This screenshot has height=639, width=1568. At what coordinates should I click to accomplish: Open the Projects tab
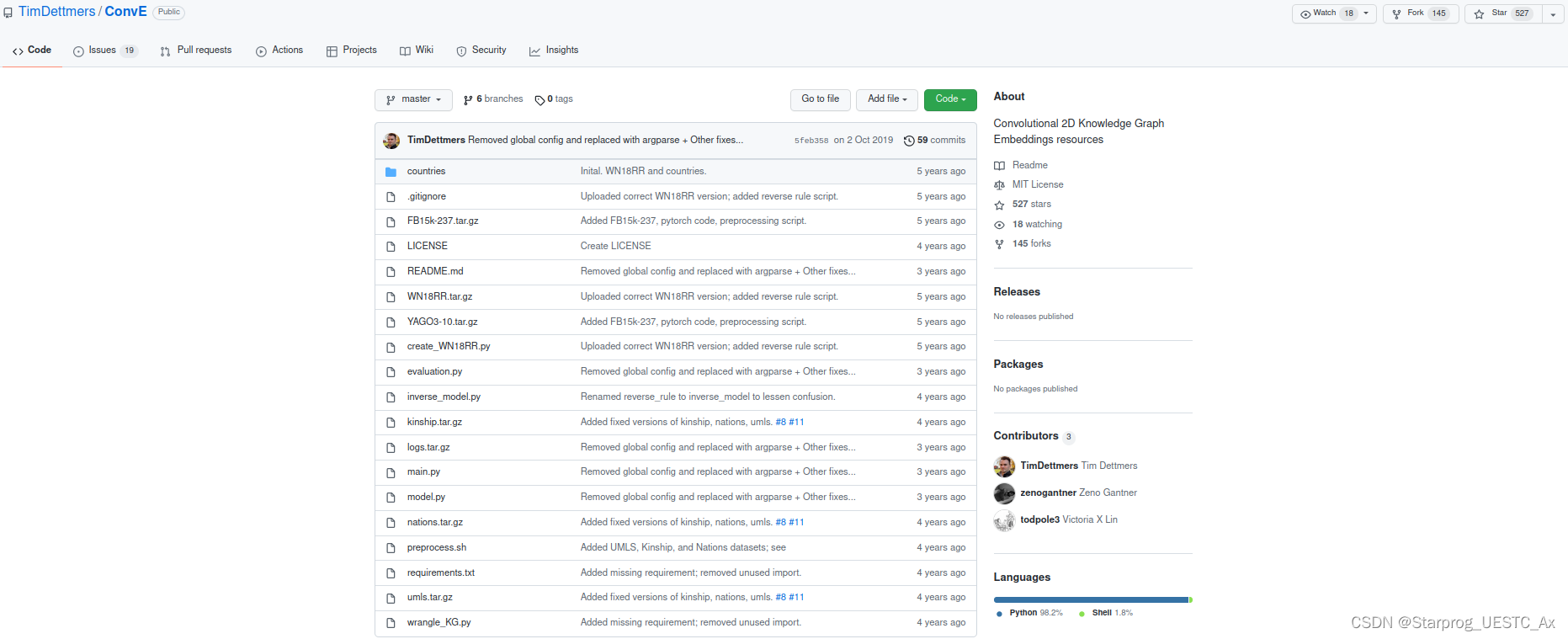(352, 51)
